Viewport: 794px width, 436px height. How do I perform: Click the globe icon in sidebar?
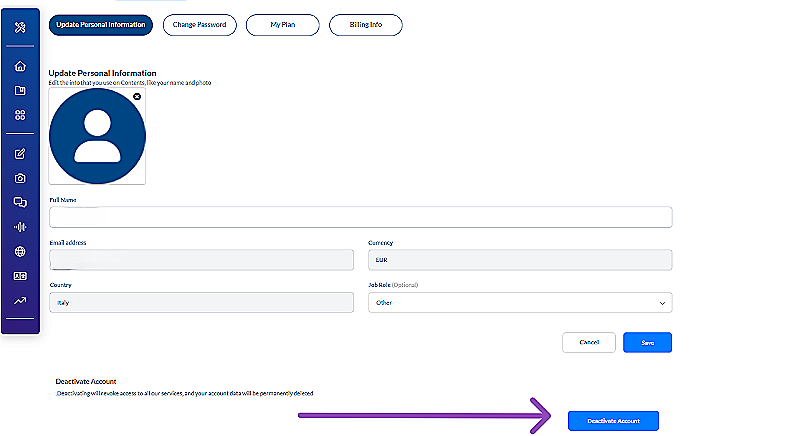[20, 251]
